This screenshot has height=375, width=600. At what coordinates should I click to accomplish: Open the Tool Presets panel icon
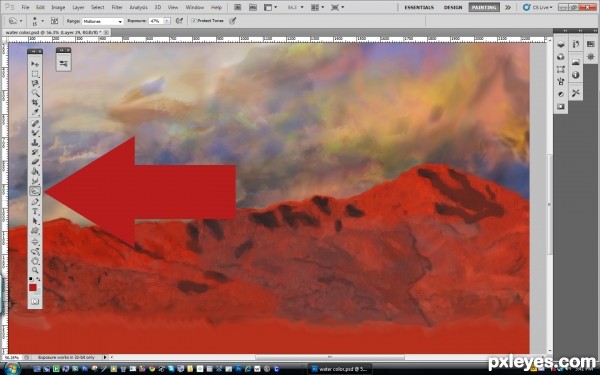pos(576,93)
